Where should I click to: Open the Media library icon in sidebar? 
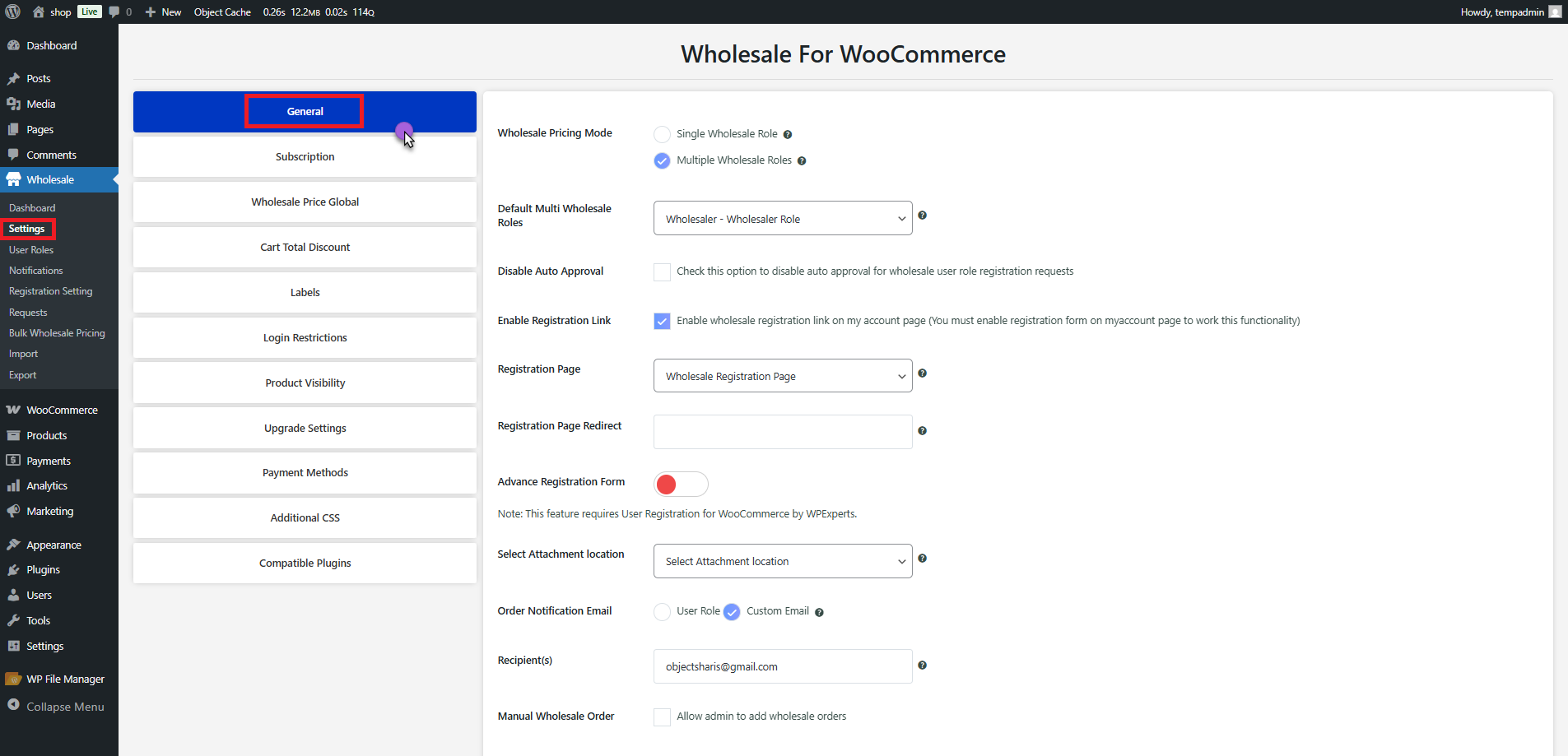click(x=16, y=104)
